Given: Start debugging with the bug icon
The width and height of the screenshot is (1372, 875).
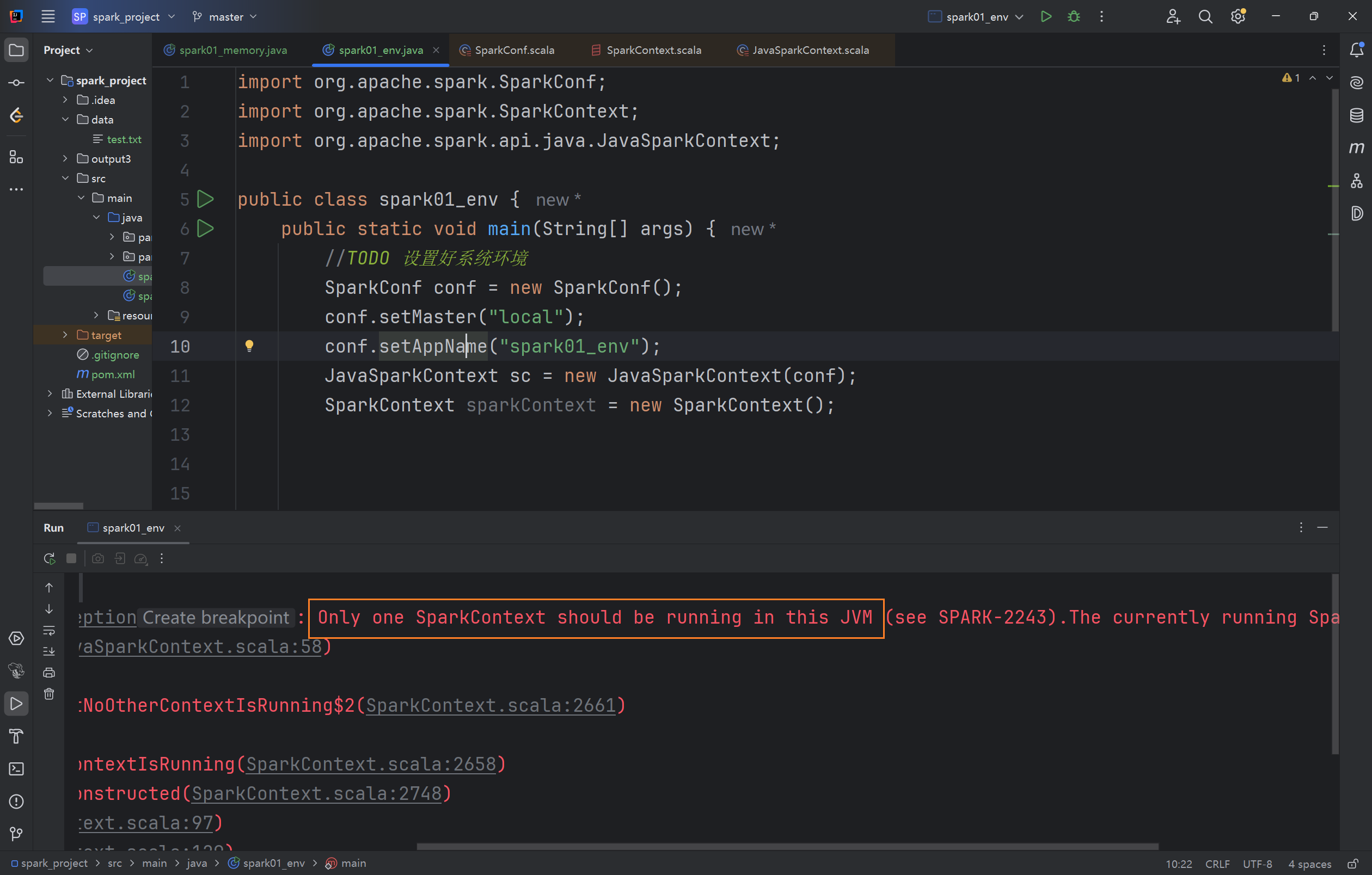Looking at the screenshot, I should [x=1074, y=16].
